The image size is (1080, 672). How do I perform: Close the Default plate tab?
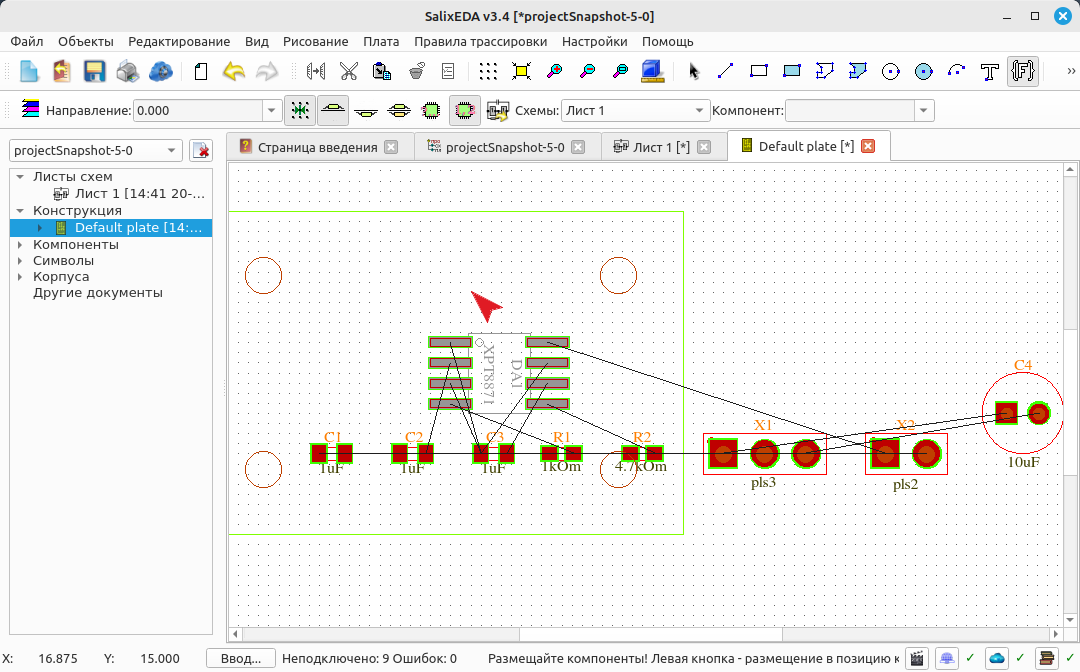click(x=868, y=146)
